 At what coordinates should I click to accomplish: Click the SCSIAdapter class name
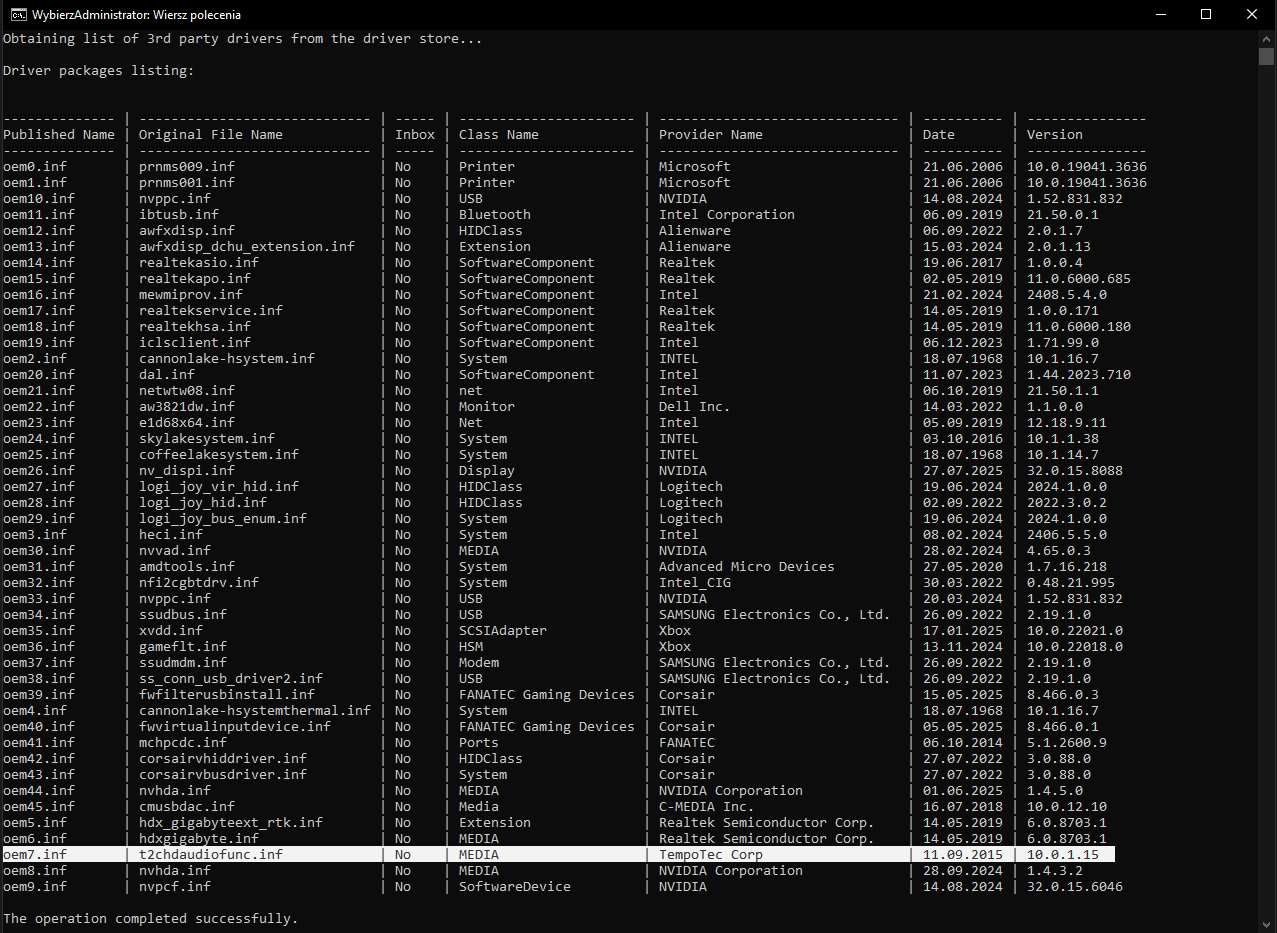point(503,631)
